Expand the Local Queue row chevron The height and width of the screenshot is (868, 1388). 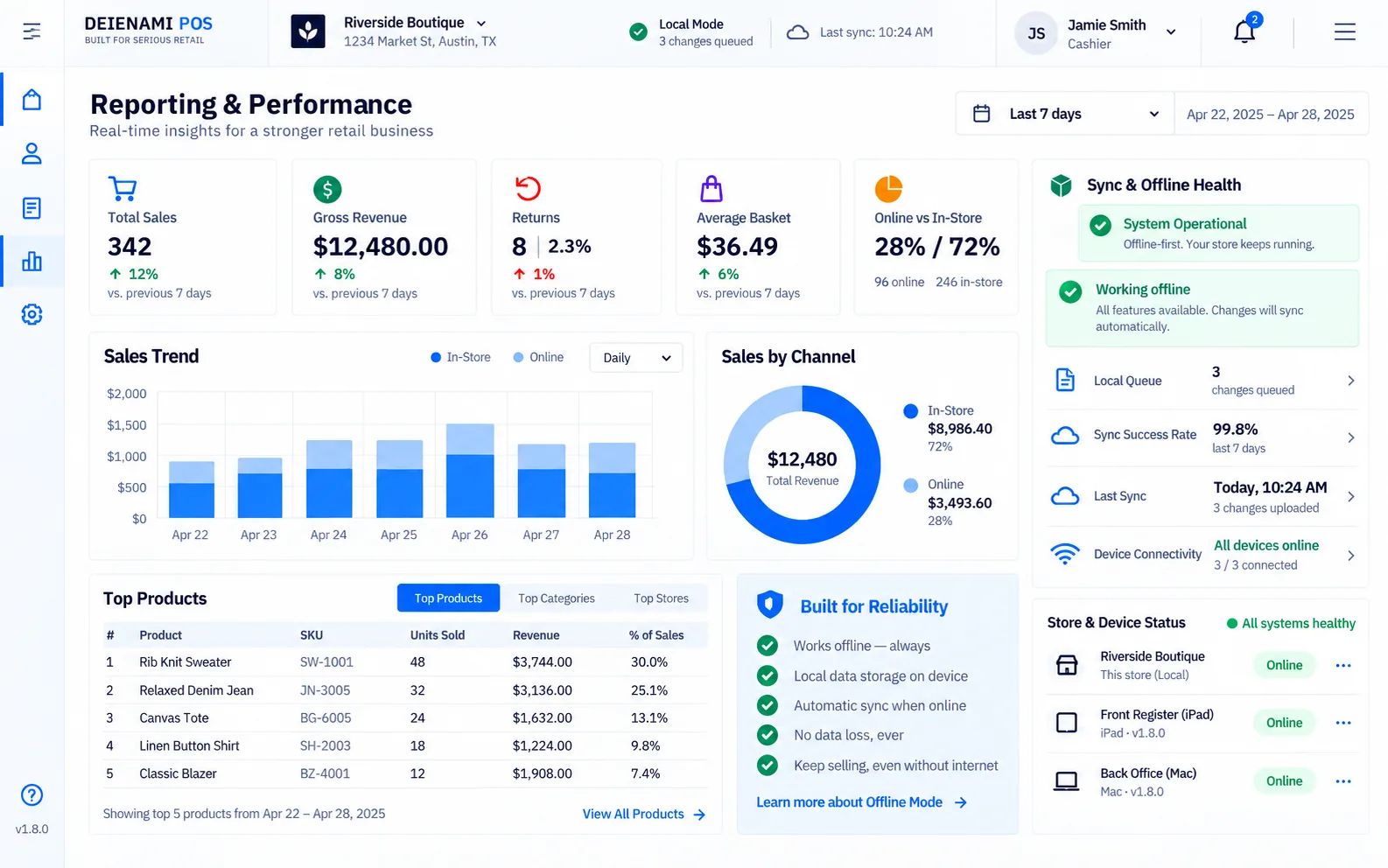pyautogui.click(x=1351, y=381)
